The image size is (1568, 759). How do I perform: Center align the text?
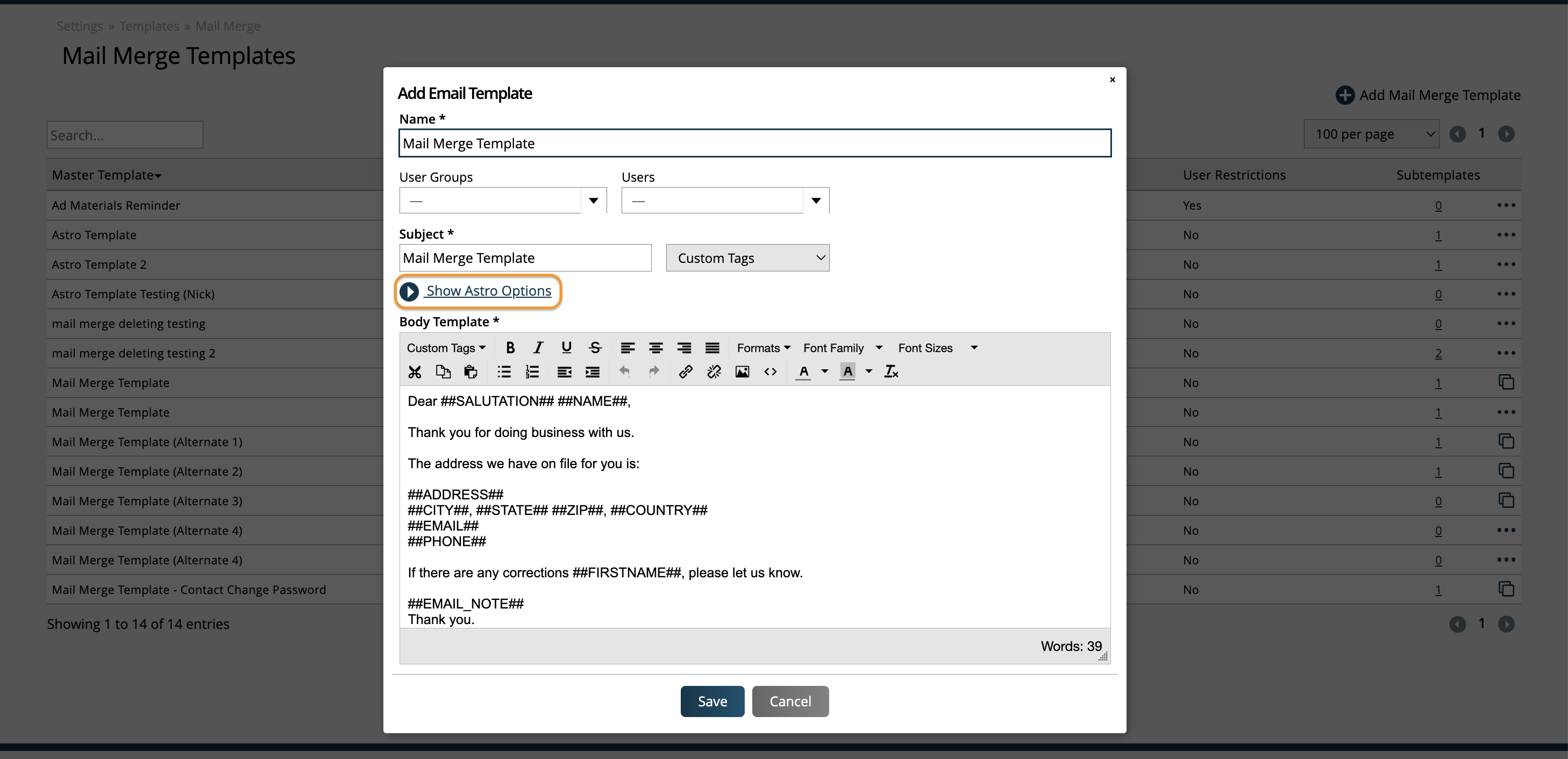click(655, 348)
